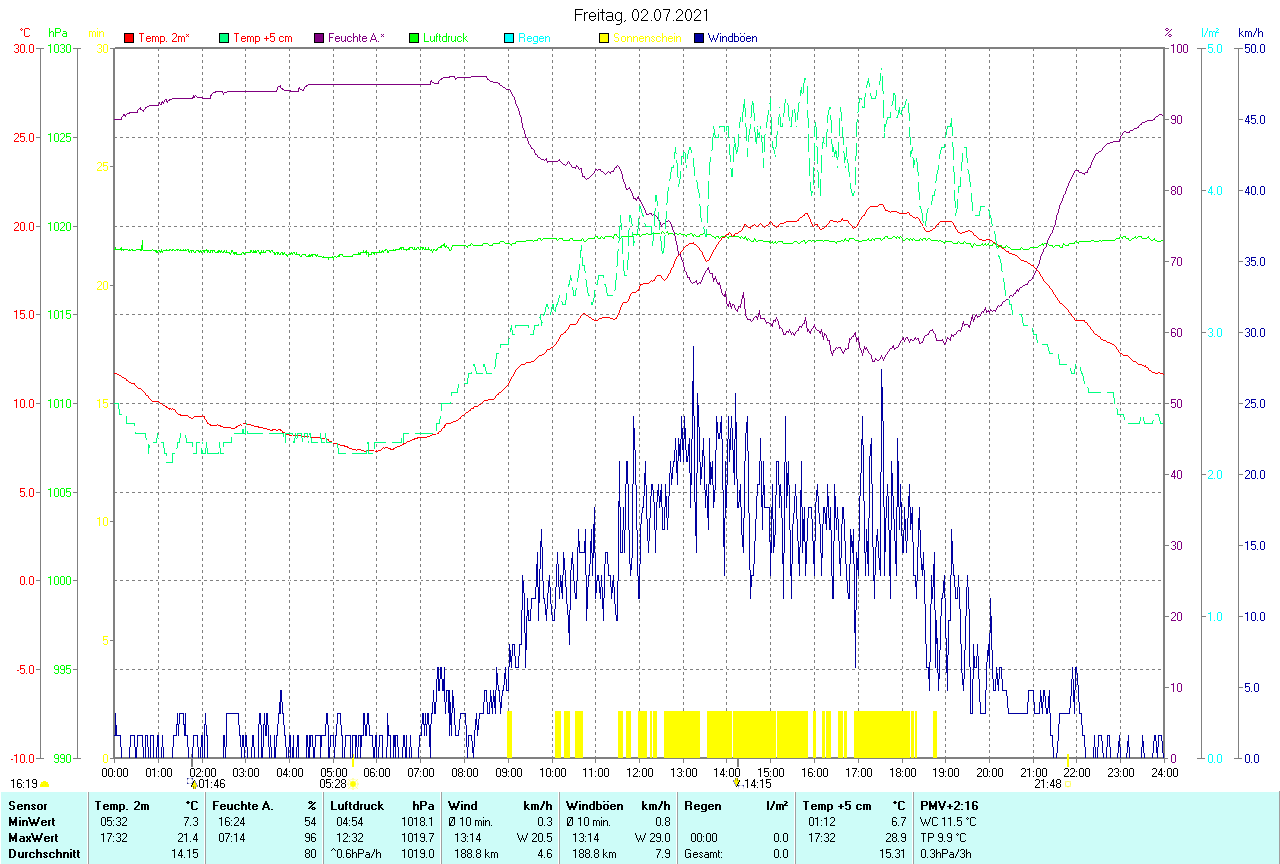Select the 'Windböen' legend label
This screenshot has width=1280, height=864.
732,38
